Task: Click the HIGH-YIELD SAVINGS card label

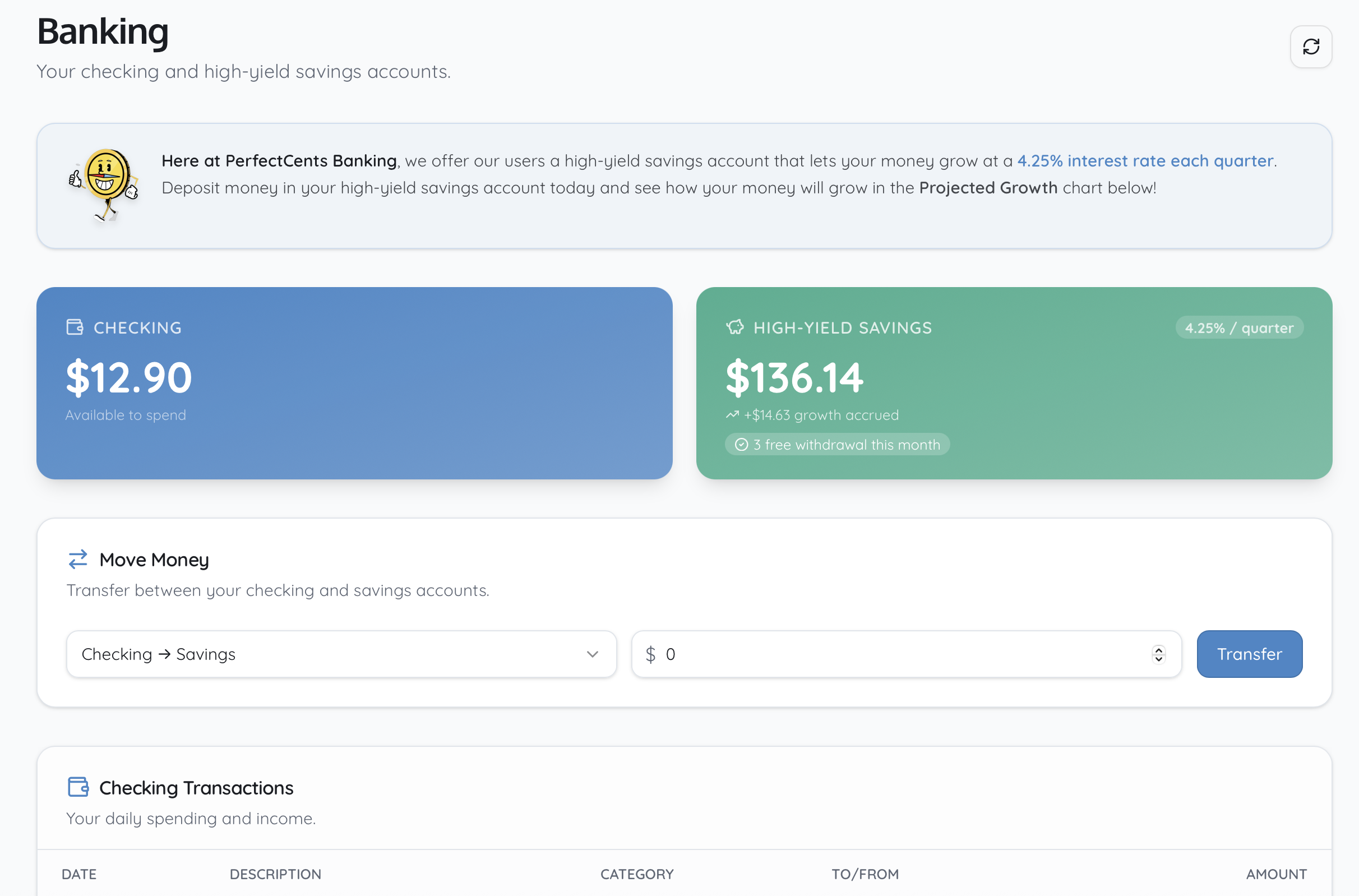Action: pos(843,327)
